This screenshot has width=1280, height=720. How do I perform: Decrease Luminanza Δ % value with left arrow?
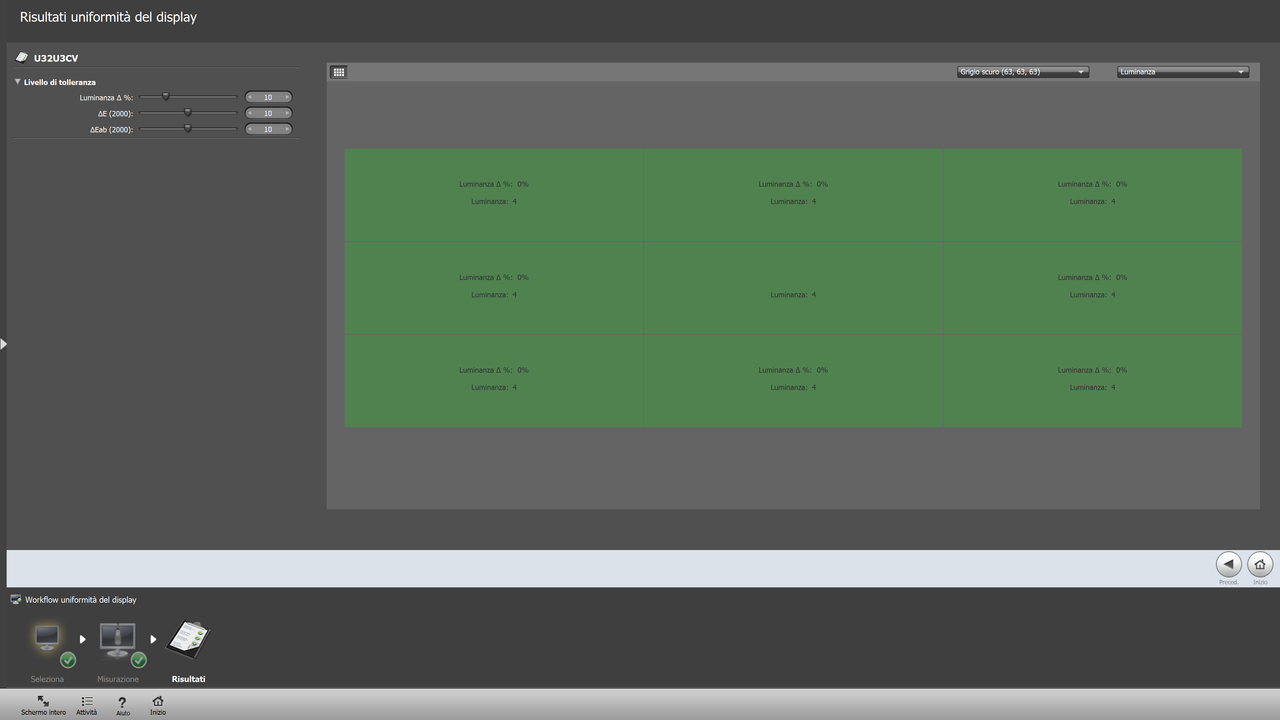pos(250,97)
